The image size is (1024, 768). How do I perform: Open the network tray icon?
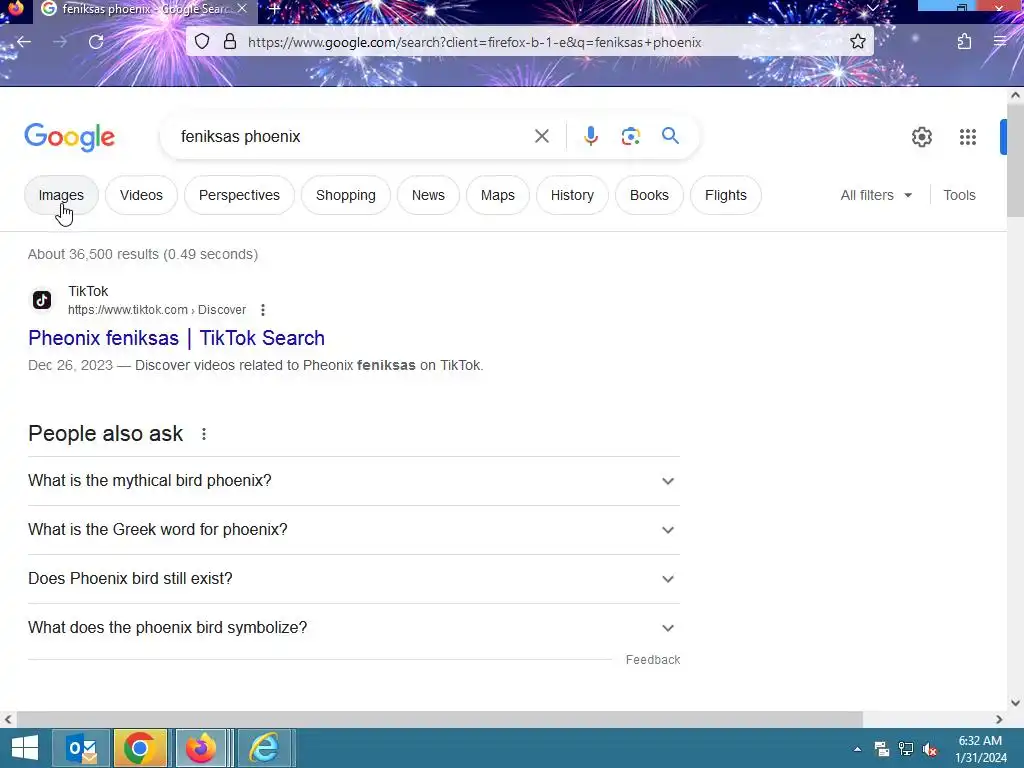906,749
